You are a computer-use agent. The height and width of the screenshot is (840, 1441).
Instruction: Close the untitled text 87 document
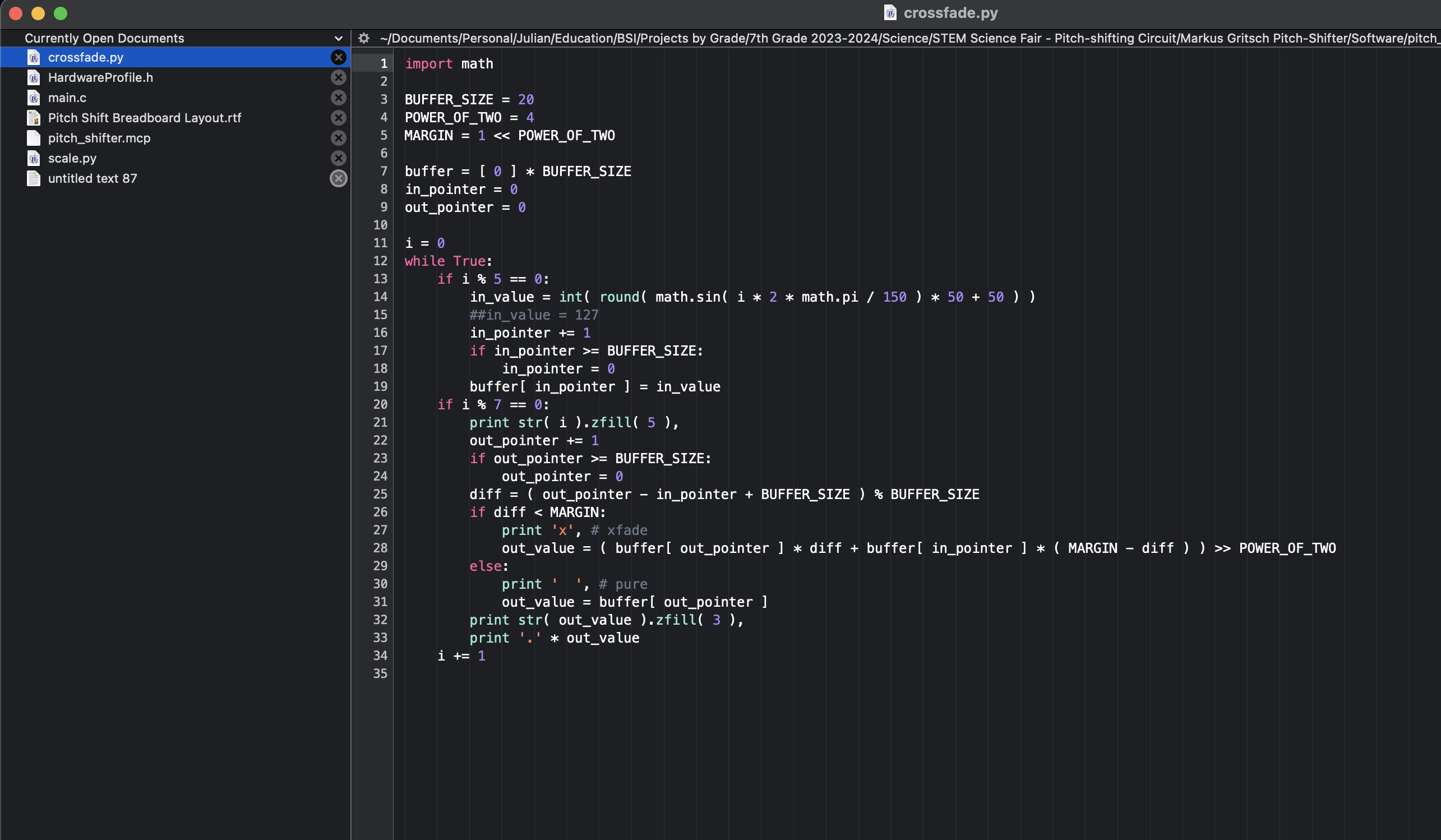(339, 178)
